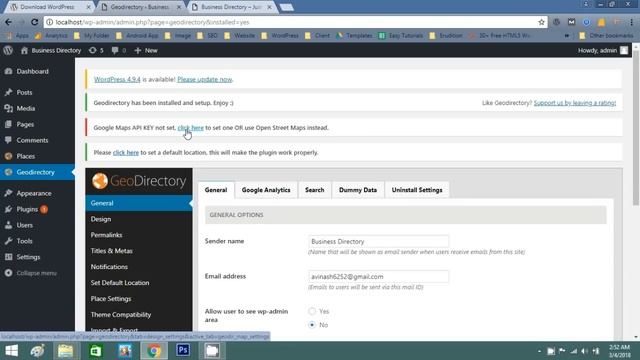Open the WordPress logo menu in admin bar
640x360 pixels.
(8, 50)
